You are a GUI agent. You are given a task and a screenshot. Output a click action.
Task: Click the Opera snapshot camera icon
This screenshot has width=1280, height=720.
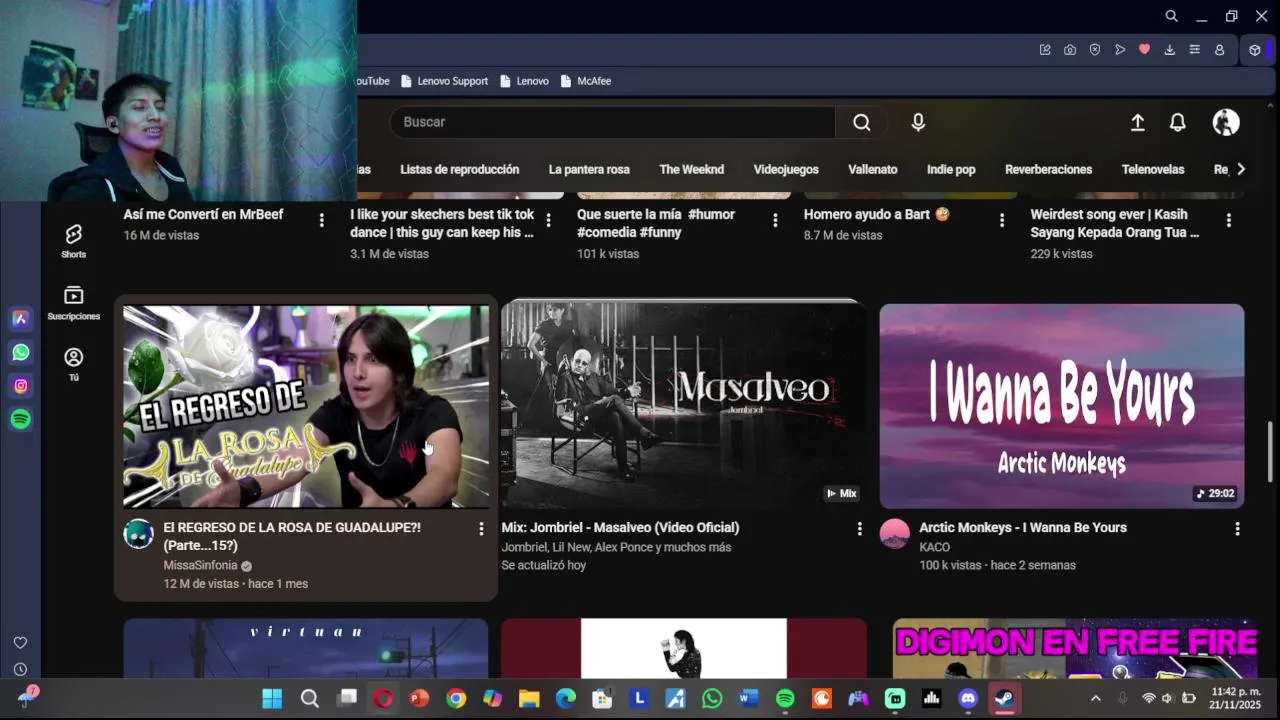[1070, 50]
